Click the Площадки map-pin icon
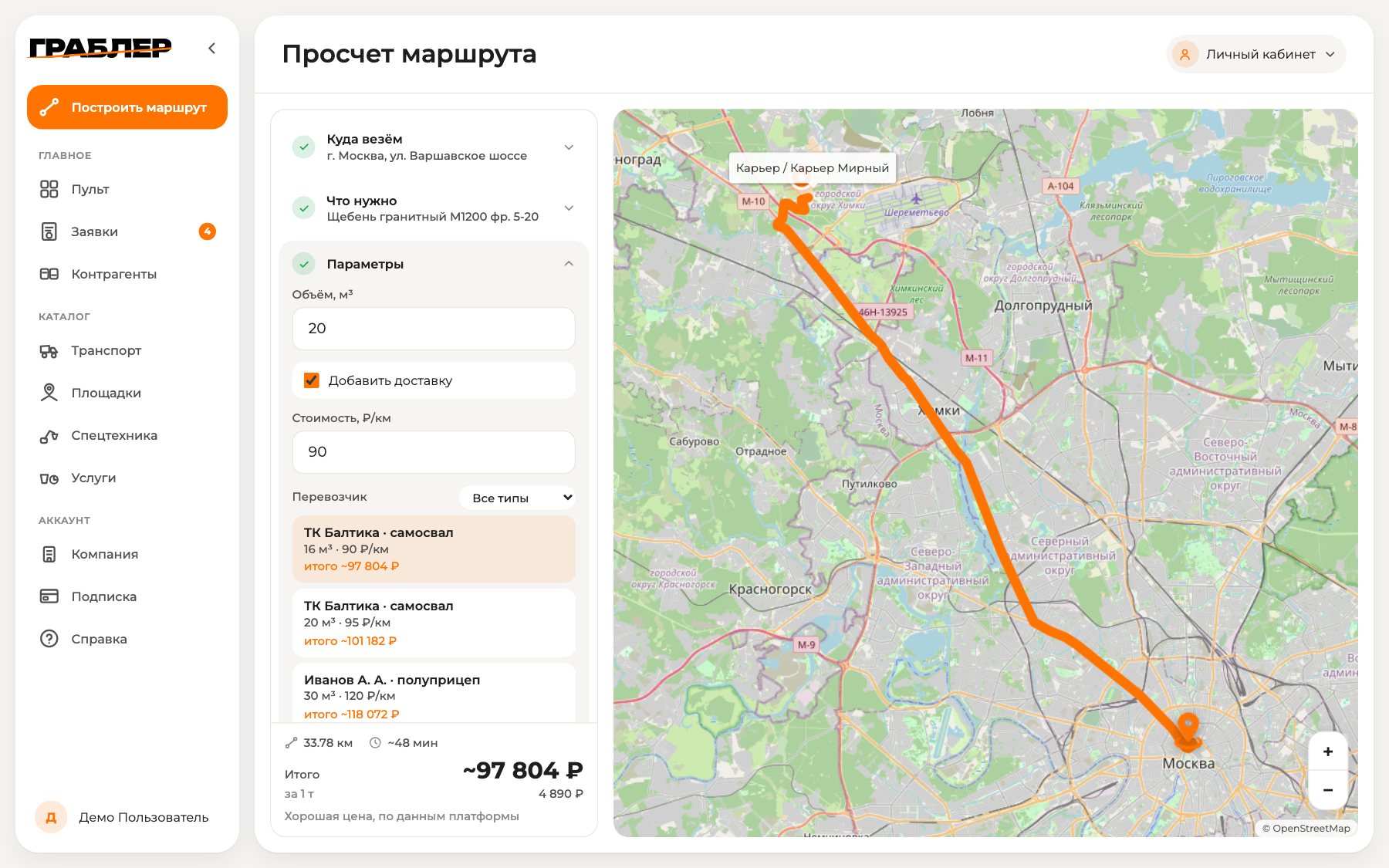The width and height of the screenshot is (1389, 868). (x=49, y=393)
